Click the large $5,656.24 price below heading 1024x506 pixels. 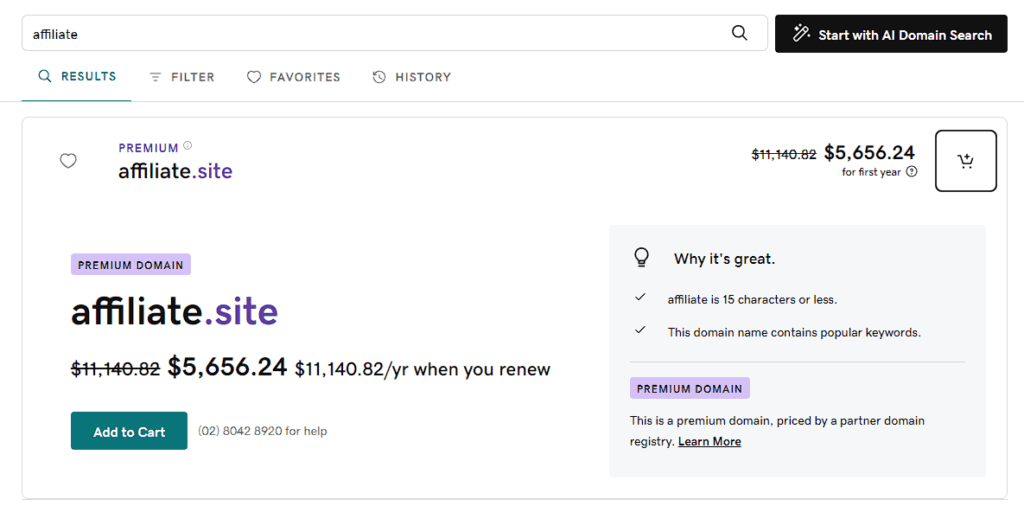[227, 367]
